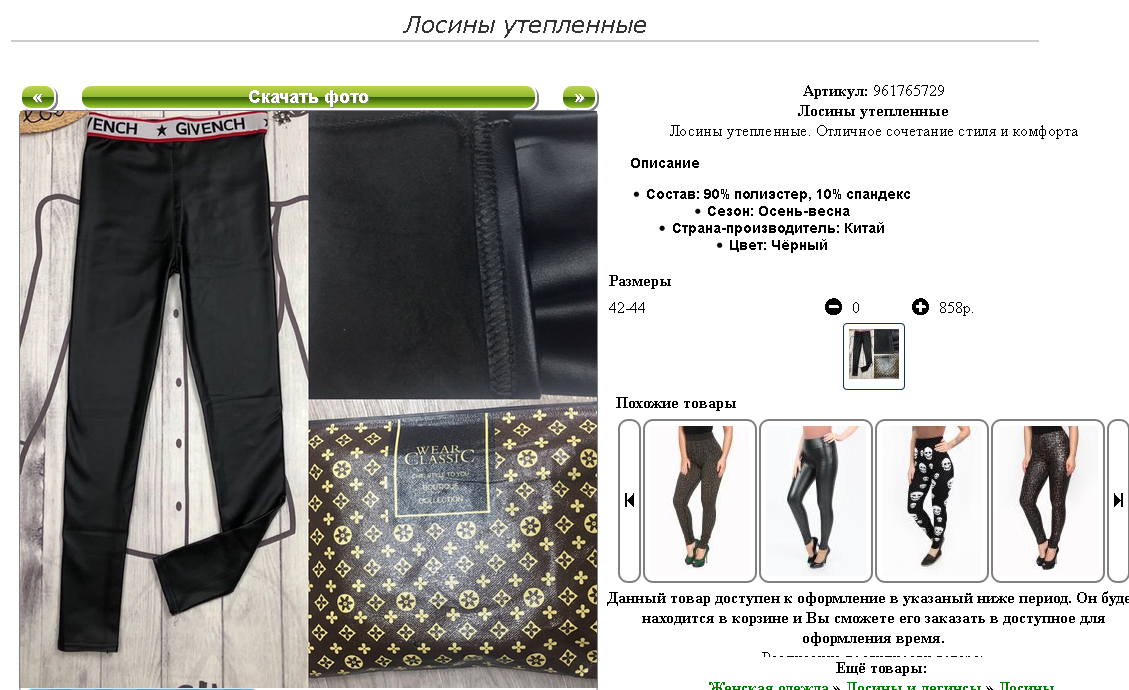Click the main leggings photo on the left
1129x690 pixels.
[x=163, y=400]
